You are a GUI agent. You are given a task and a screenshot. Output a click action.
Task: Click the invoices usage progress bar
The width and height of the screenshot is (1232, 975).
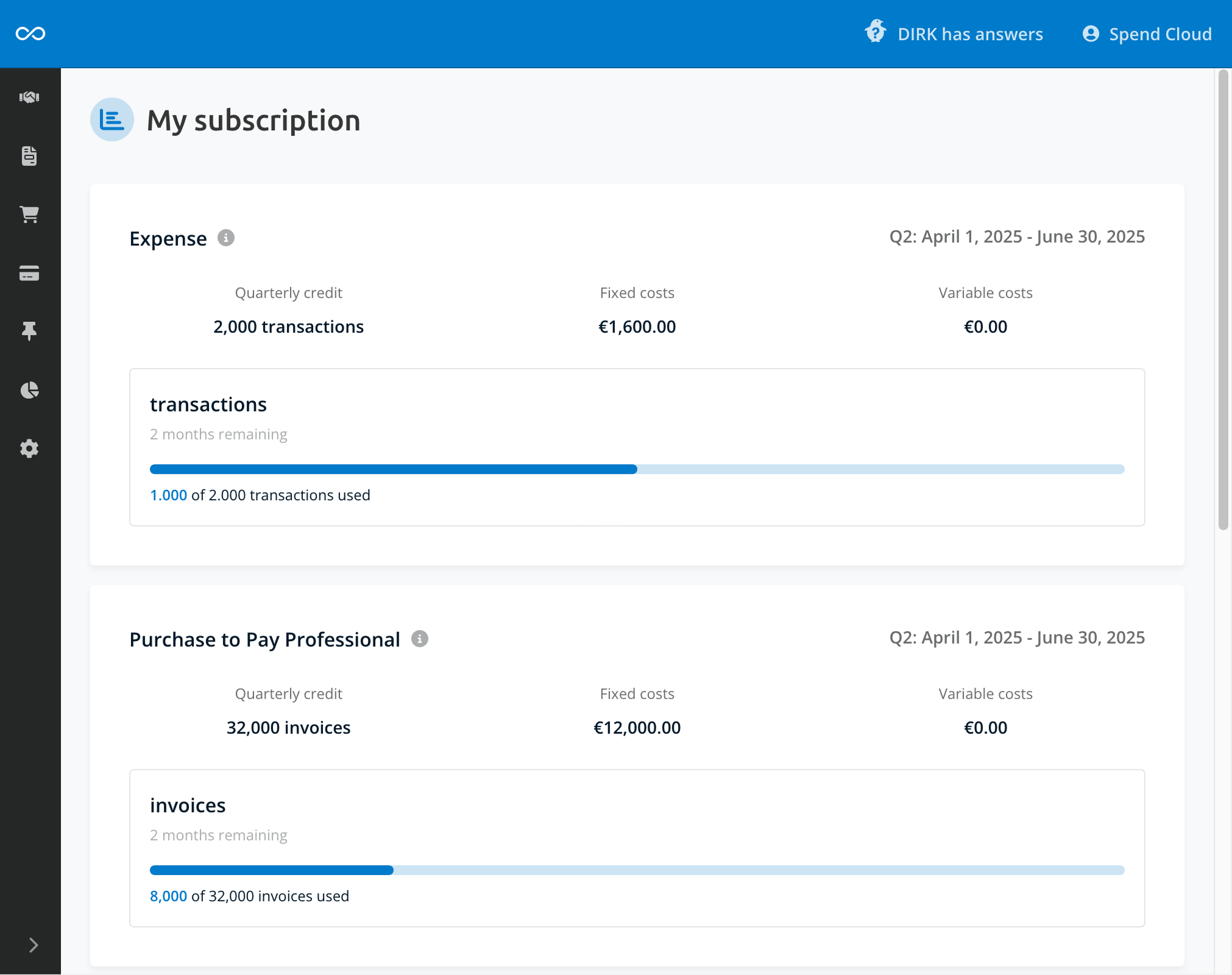click(637, 870)
